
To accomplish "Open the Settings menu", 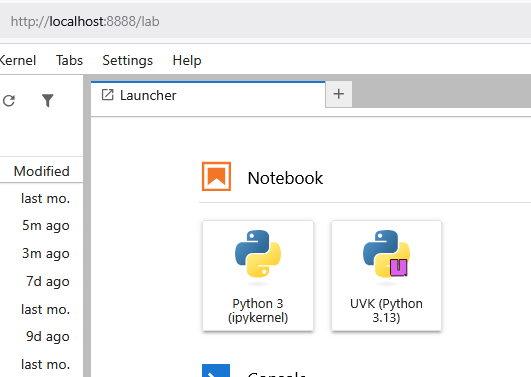I will [128, 60].
